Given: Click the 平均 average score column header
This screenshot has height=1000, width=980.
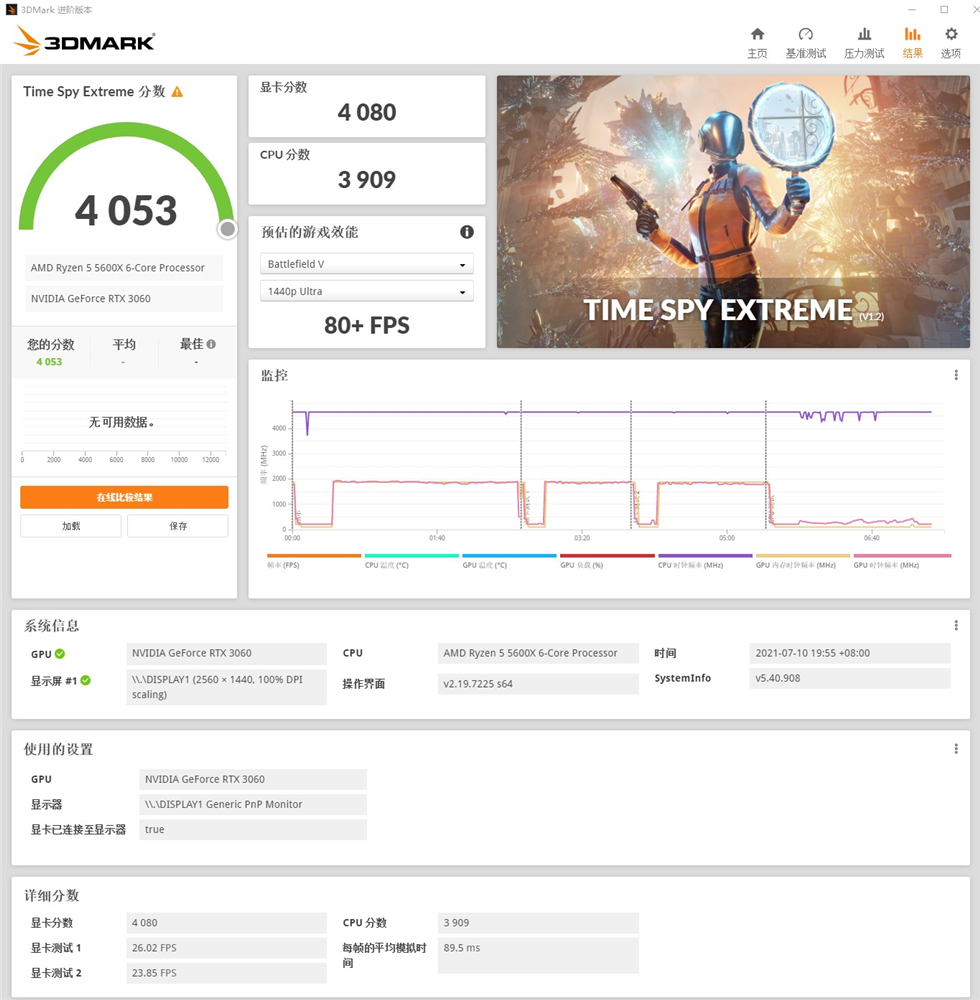Looking at the screenshot, I should click(x=124, y=344).
